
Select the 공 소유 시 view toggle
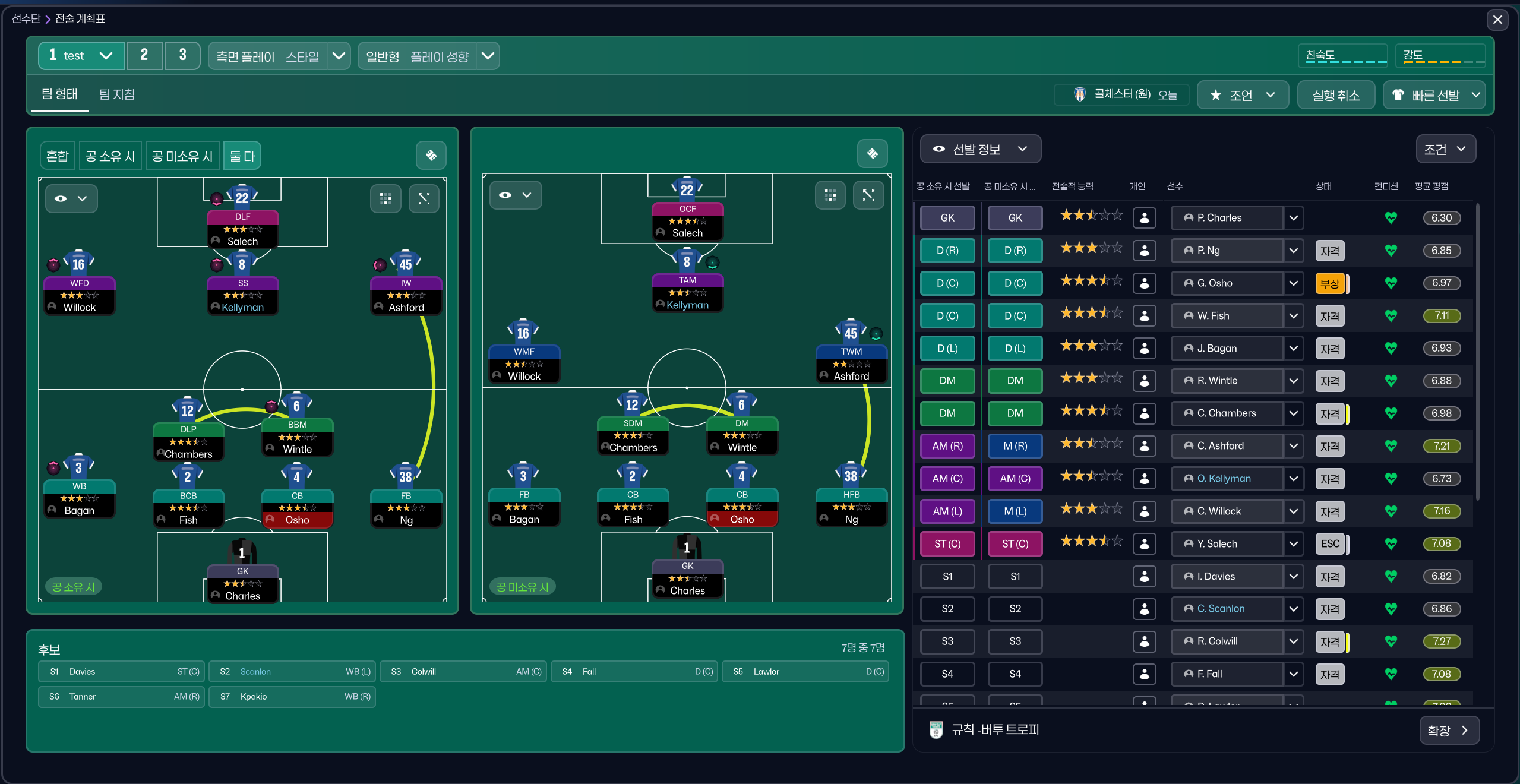(x=110, y=156)
